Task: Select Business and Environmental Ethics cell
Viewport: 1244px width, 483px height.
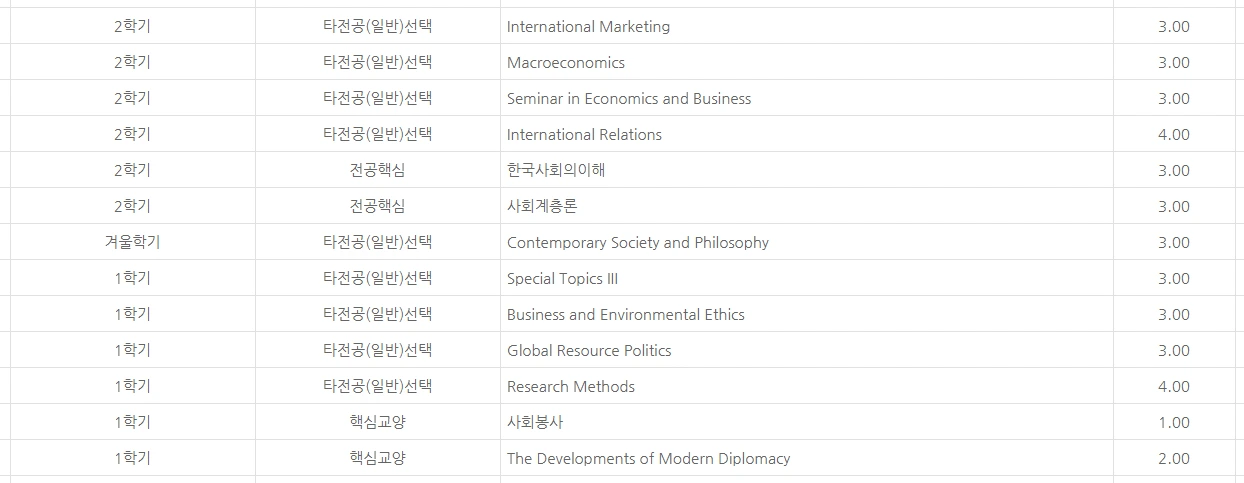Action: pos(806,314)
